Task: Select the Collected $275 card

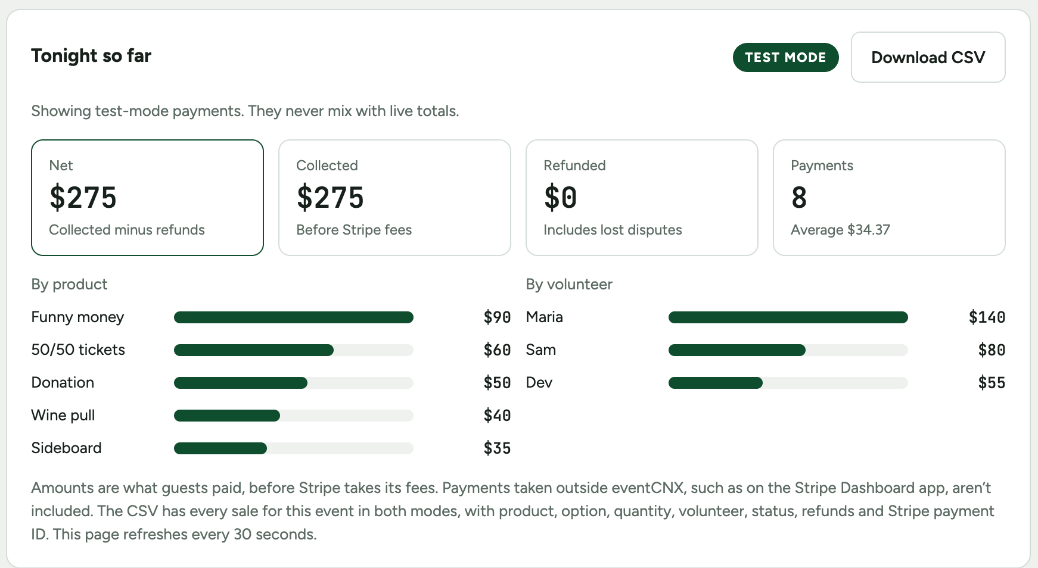Action: pyautogui.click(x=395, y=197)
